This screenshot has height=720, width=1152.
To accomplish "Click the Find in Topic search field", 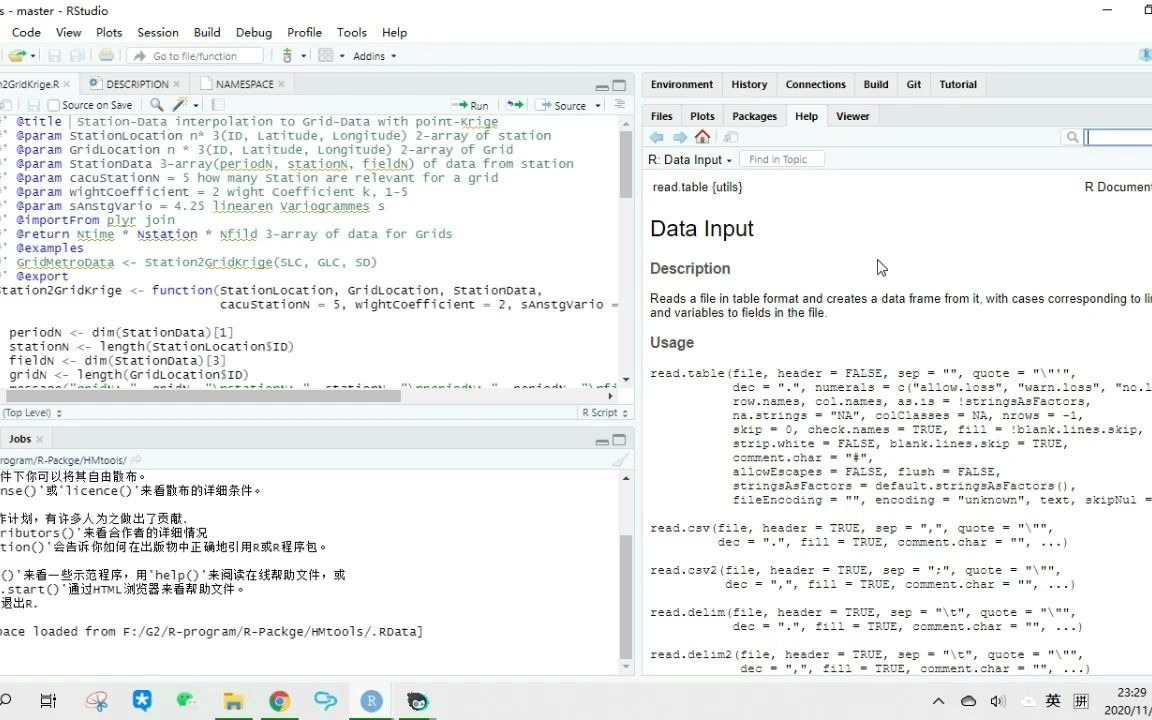I will point(783,159).
